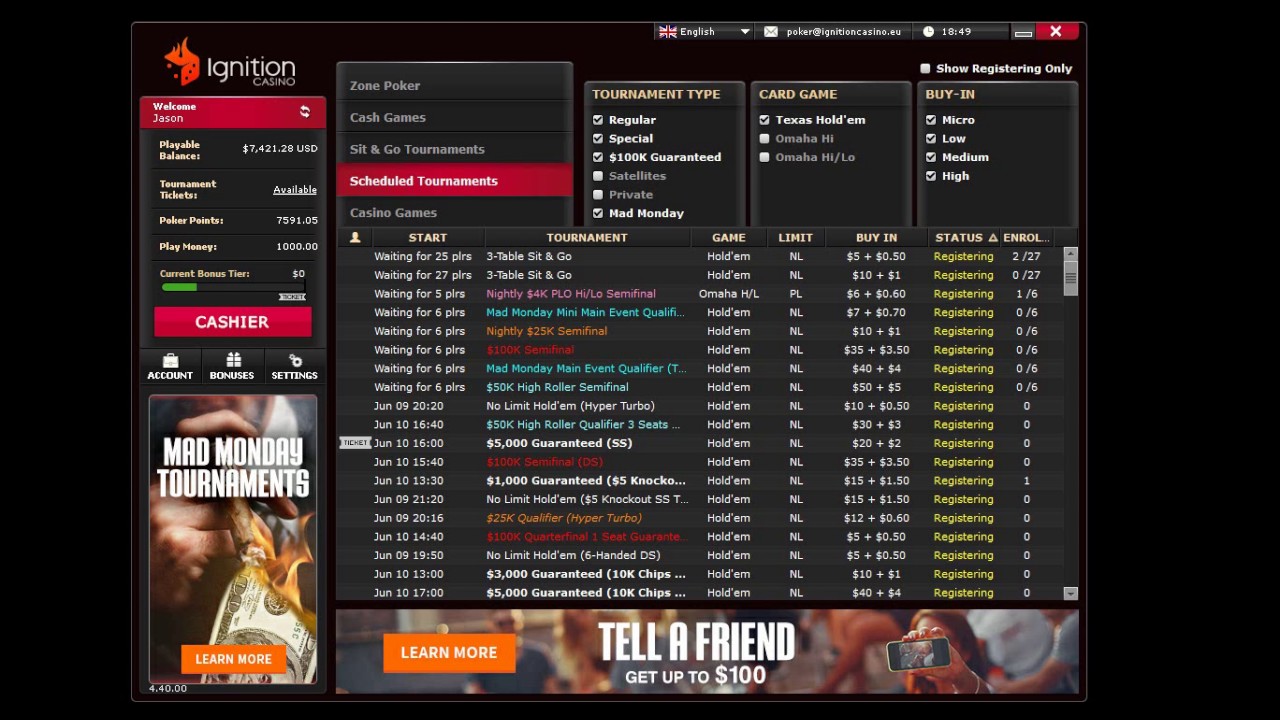The height and width of the screenshot is (720, 1280).
Task: Click the Available tournament tickets link
Action: (295, 190)
